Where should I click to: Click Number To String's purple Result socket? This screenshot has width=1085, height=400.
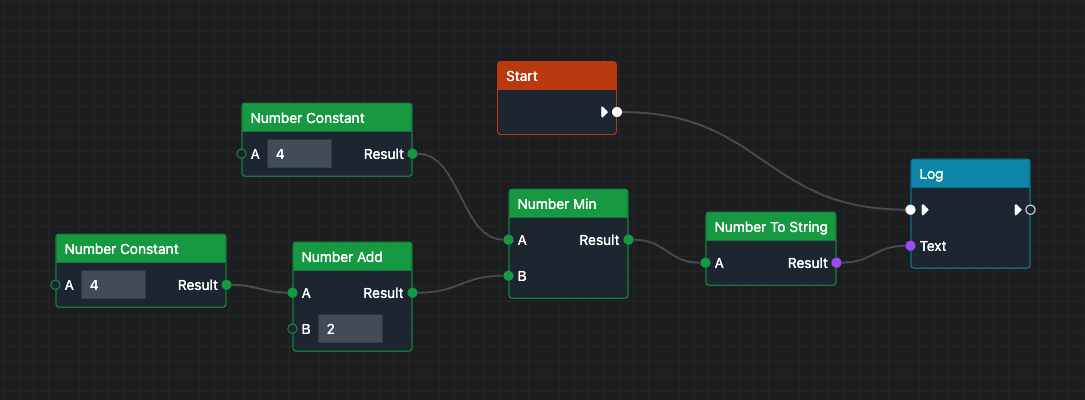836,263
